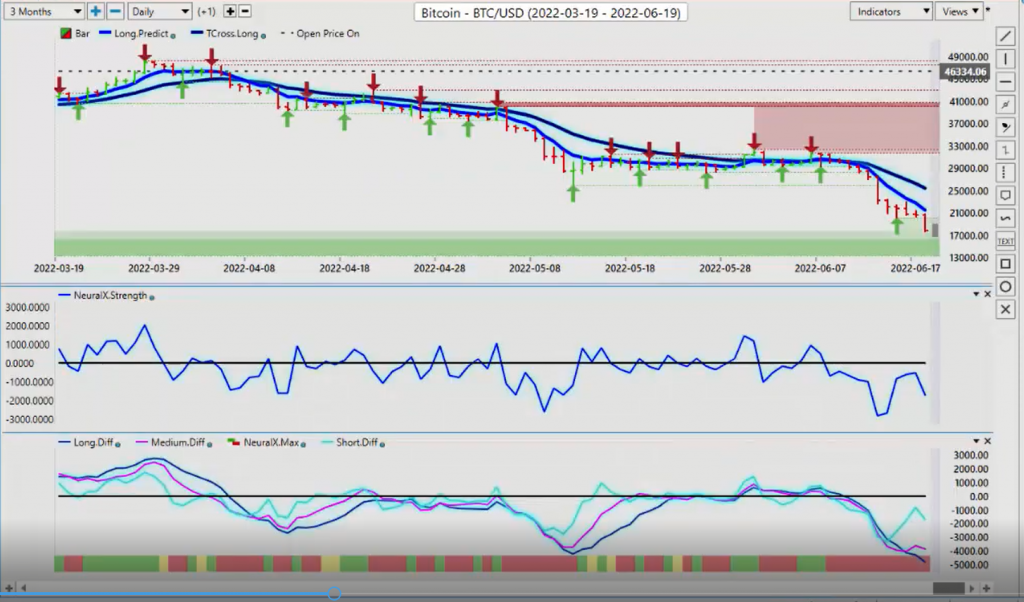Click Long.Diff settings dot

(x=118, y=445)
